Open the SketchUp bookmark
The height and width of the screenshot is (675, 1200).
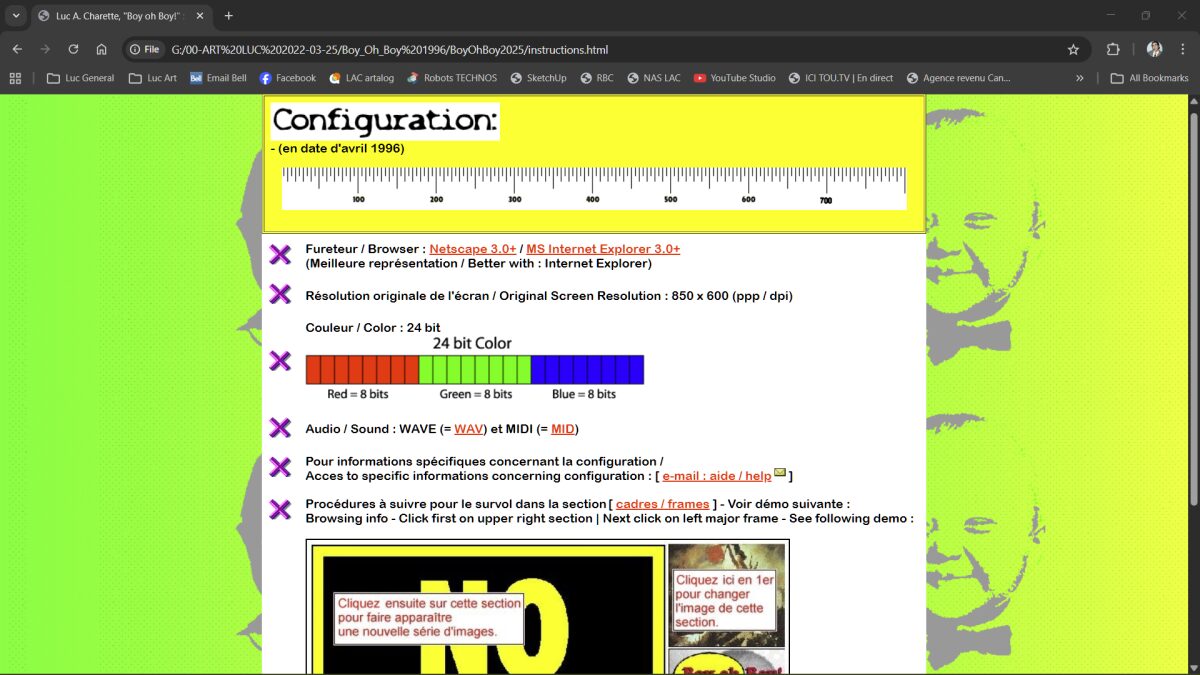click(x=537, y=77)
